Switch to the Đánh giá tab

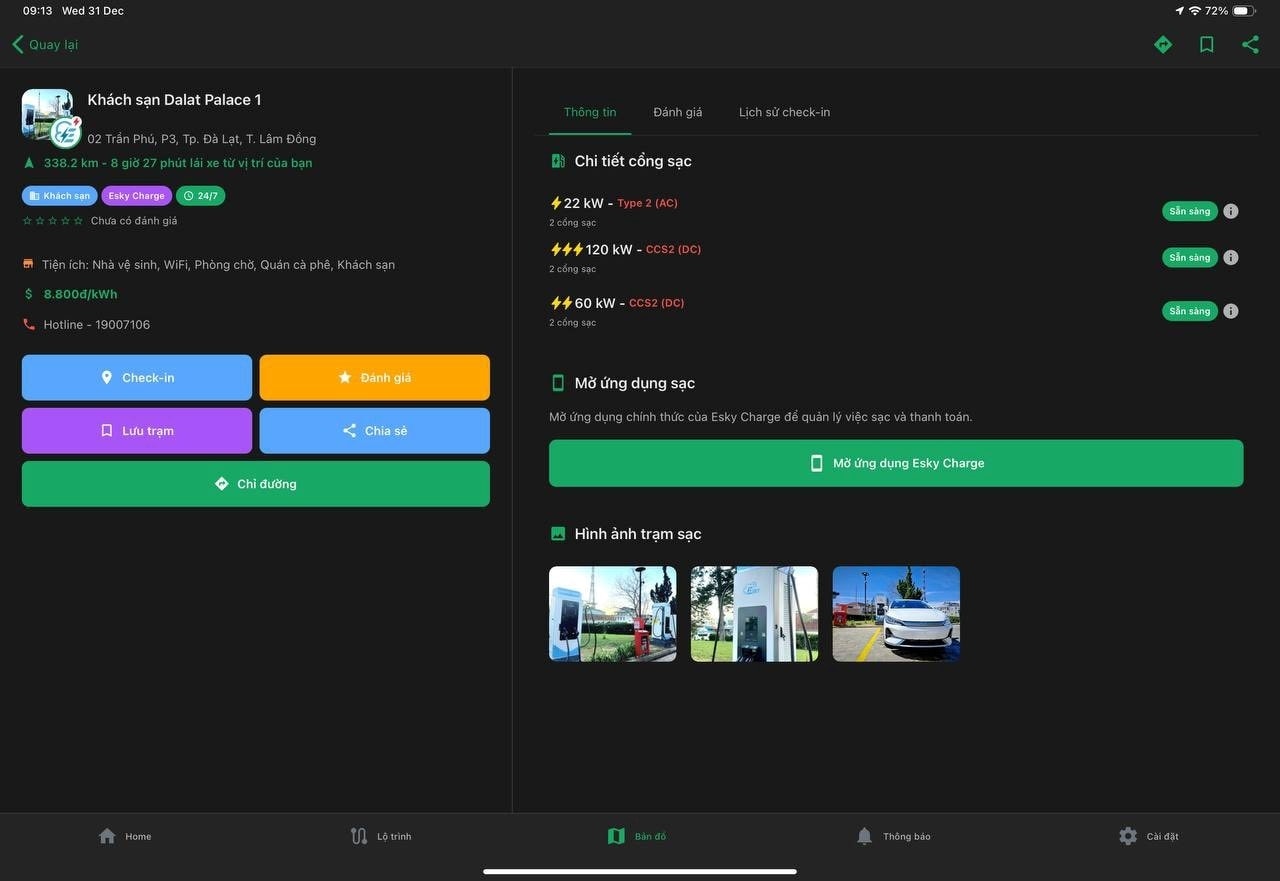[677, 112]
